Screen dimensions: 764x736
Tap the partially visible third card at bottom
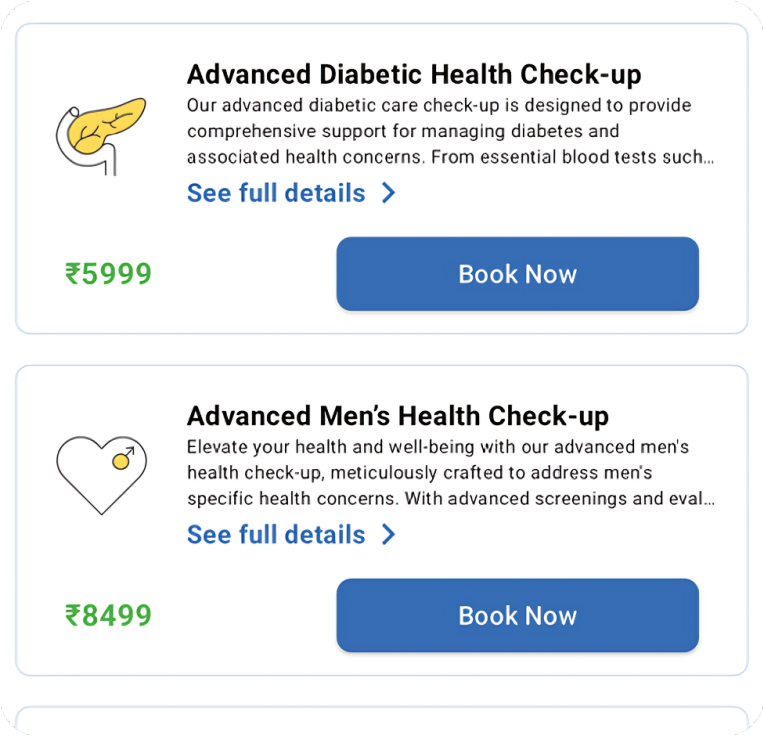[x=382, y=722]
